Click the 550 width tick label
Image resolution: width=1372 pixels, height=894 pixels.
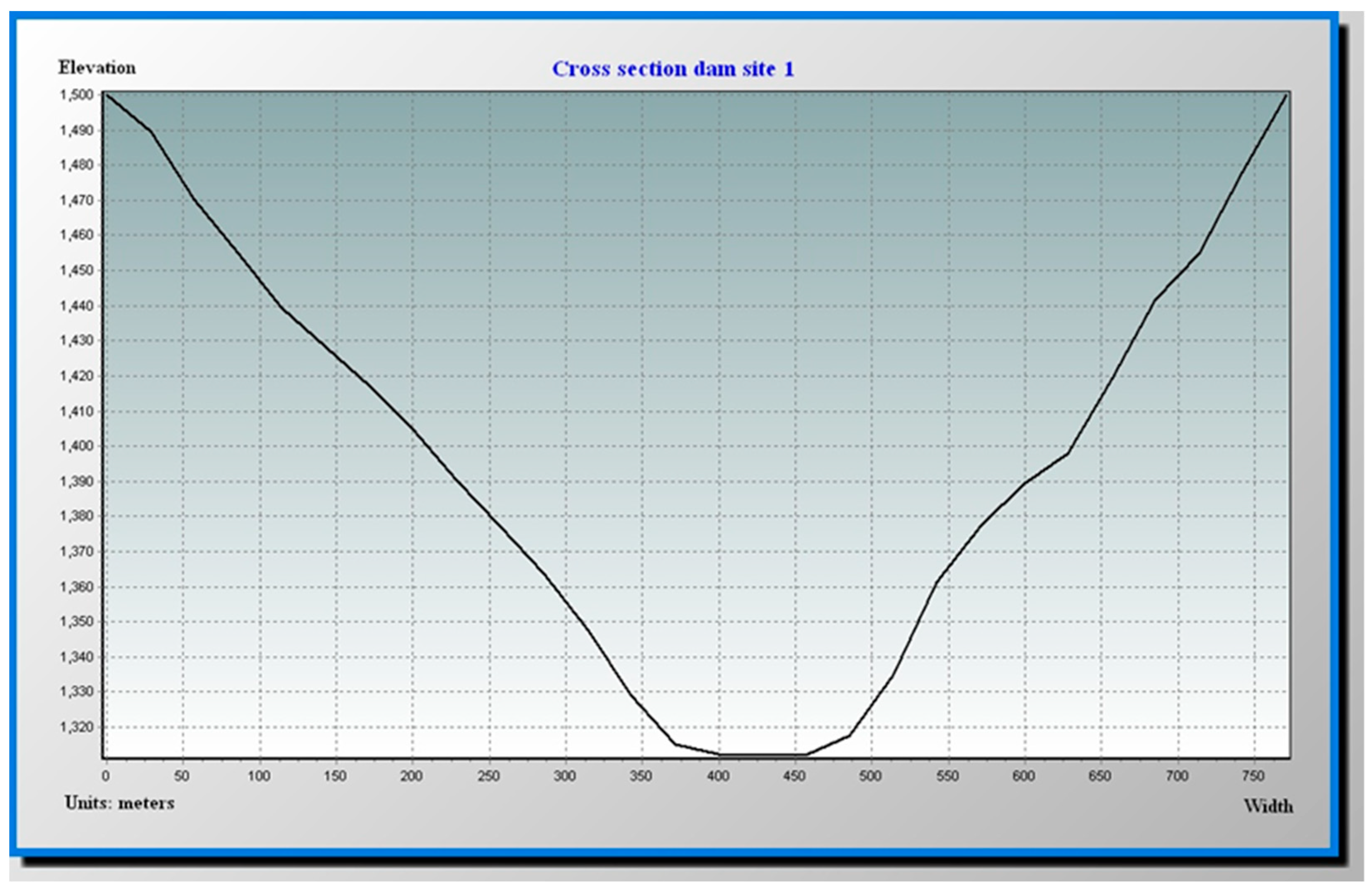point(947,776)
